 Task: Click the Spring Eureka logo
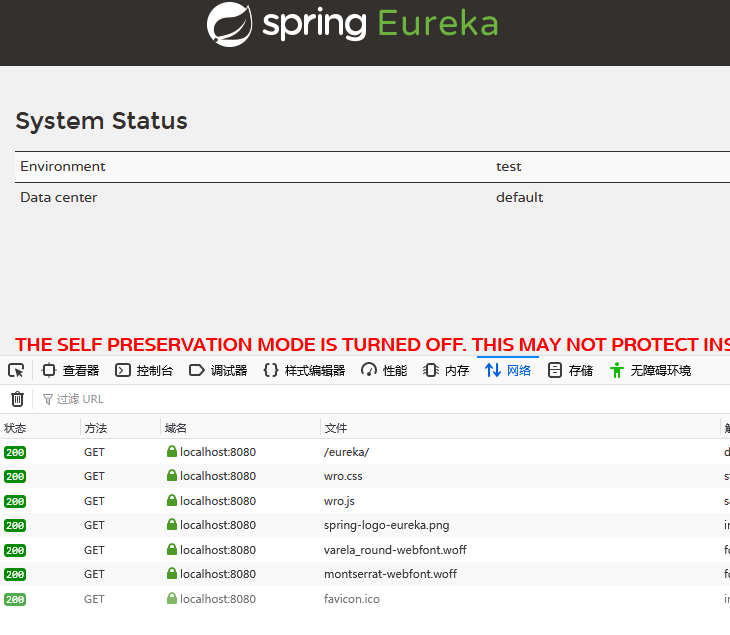point(352,24)
